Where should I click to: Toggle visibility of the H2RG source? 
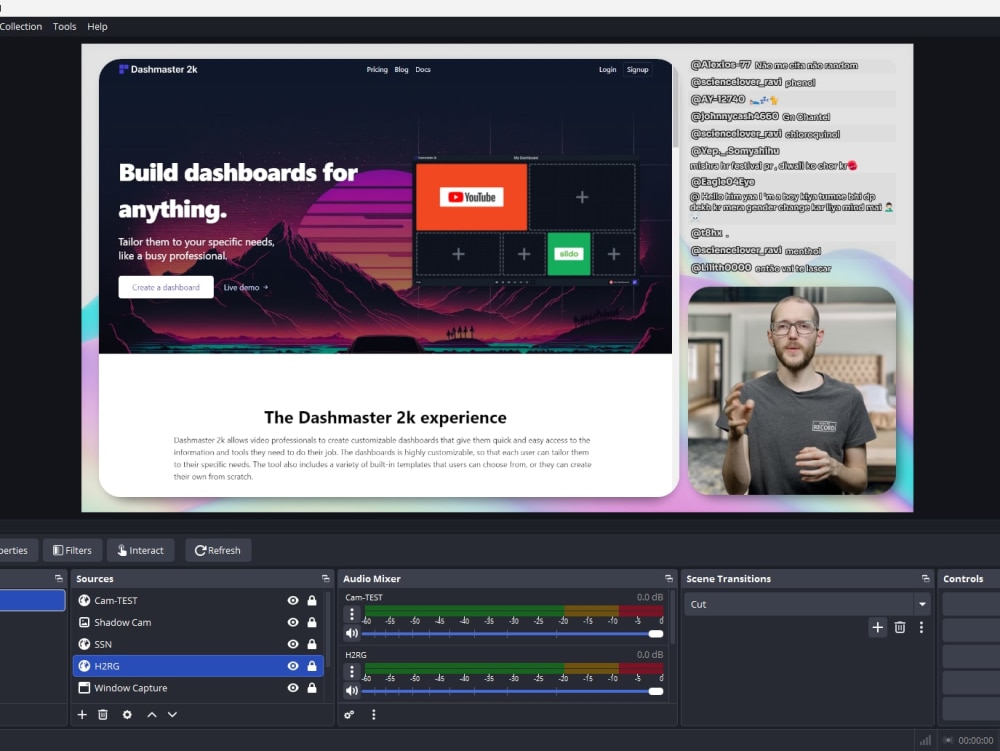(293, 666)
